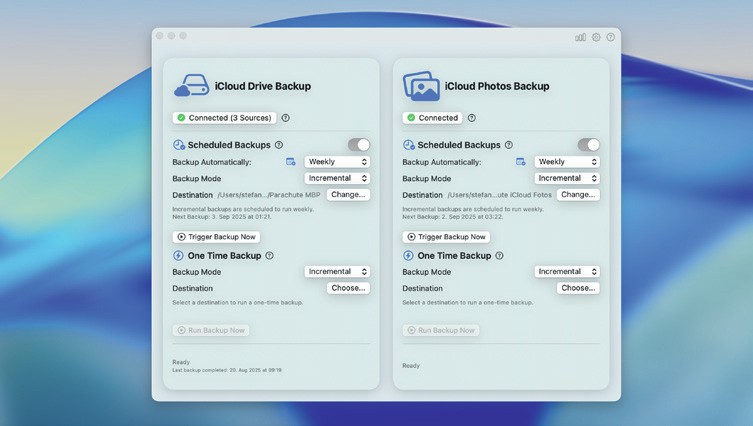Click the help icon beside Connected (3 Sources)
Screen dimensions: 753x426
tap(286, 118)
